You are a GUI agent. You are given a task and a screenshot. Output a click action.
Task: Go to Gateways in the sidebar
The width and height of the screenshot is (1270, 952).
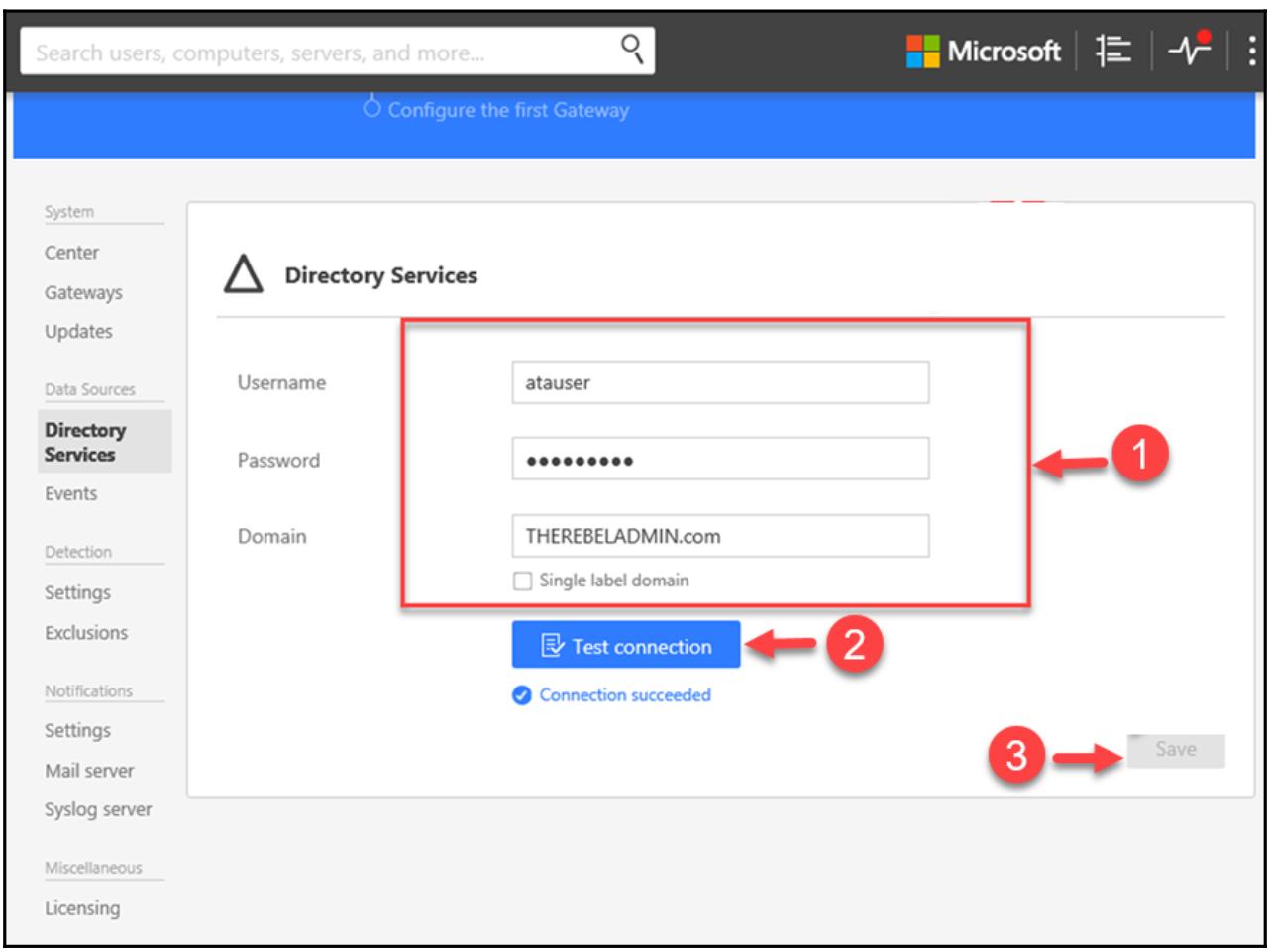pyautogui.click(x=83, y=292)
